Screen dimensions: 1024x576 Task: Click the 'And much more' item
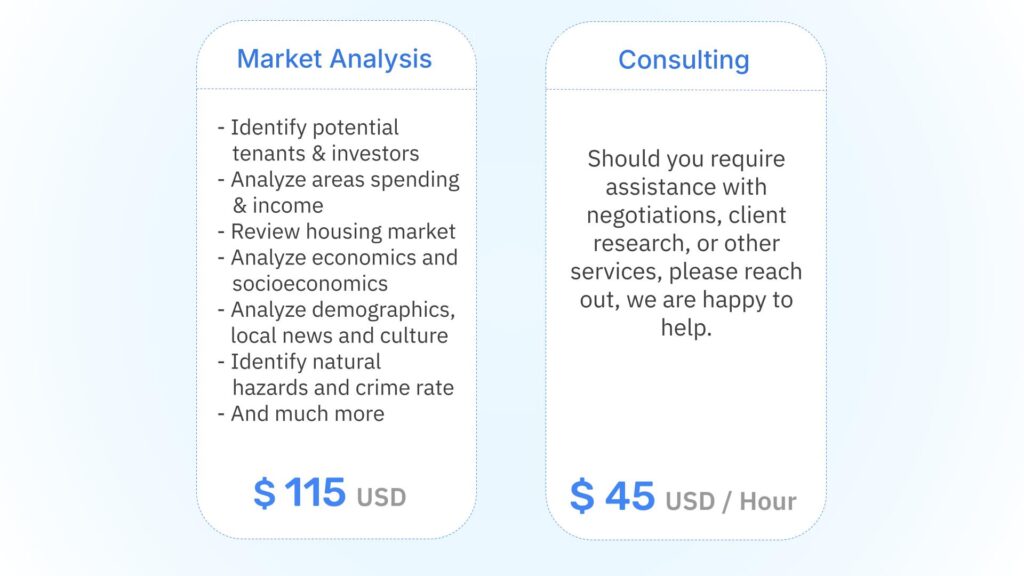(301, 413)
